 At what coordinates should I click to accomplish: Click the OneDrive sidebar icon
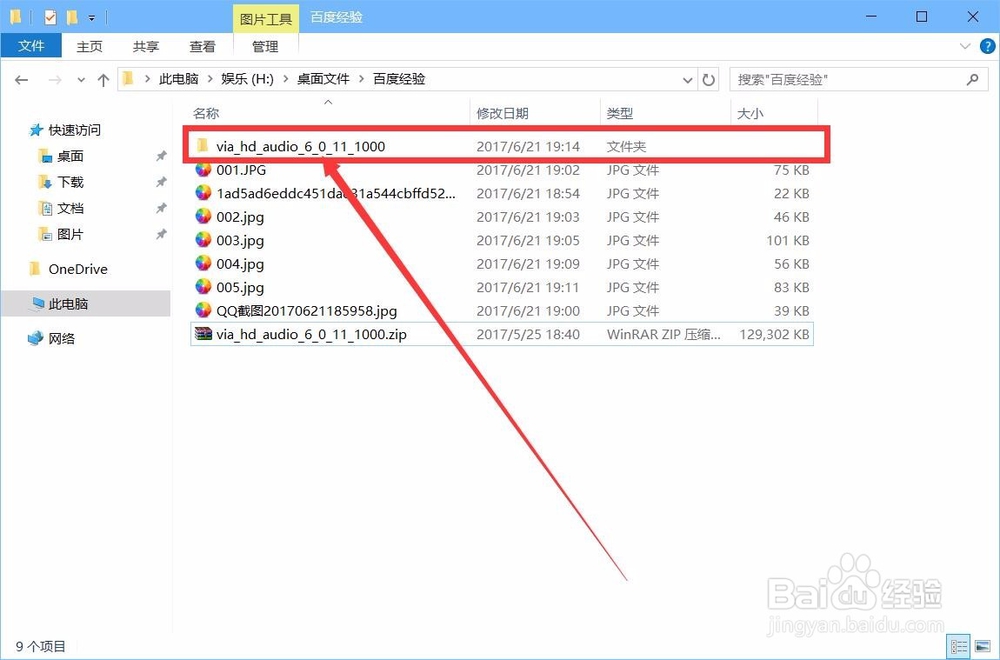(80, 269)
